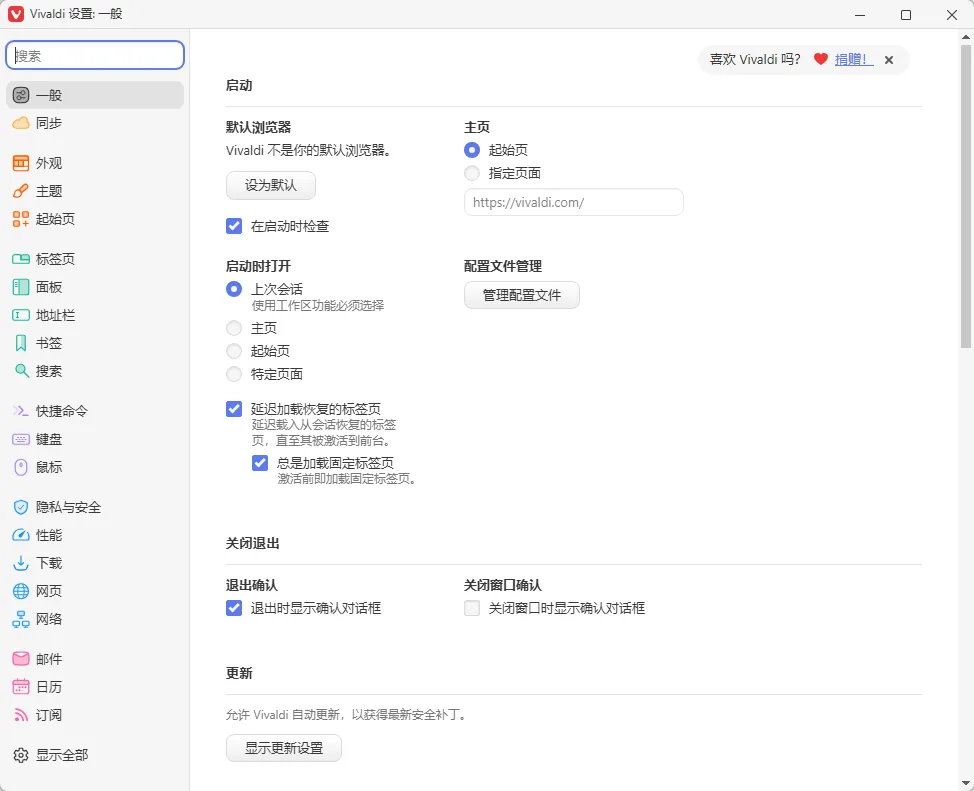This screenshot has height=791, width=974.
Task: Maximize the Vivaldi settings window
Action: [x=906, y=15]
